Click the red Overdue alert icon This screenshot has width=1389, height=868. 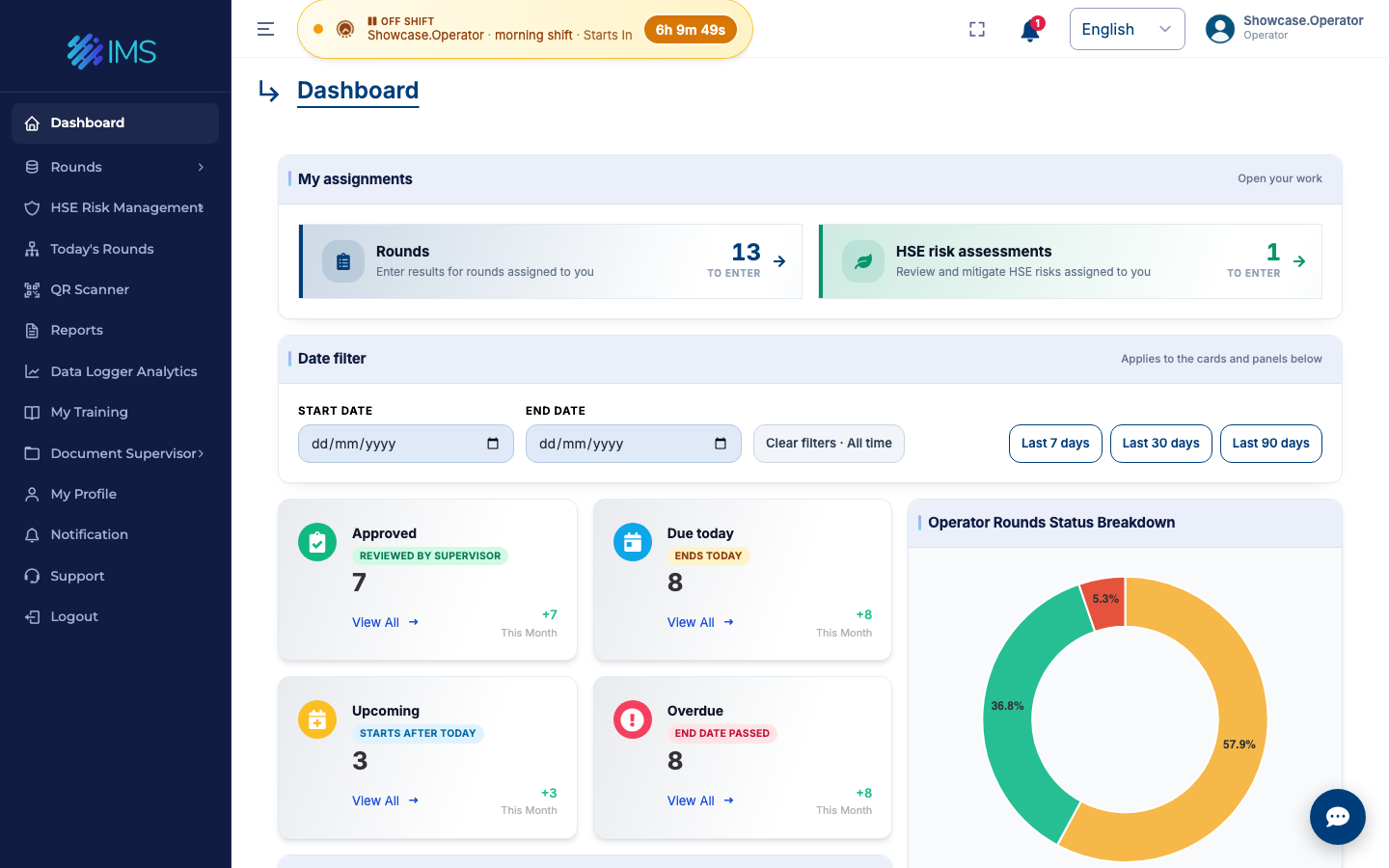(633, 719)
